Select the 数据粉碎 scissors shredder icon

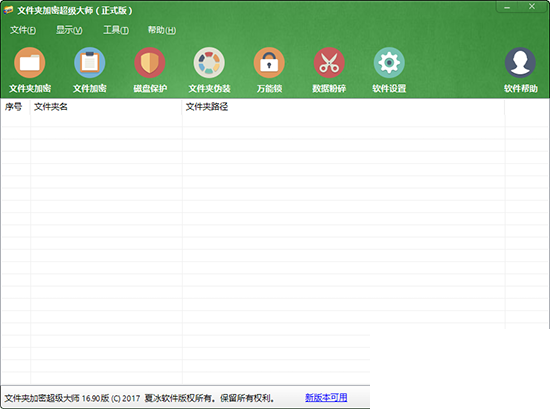coord(329,63)
